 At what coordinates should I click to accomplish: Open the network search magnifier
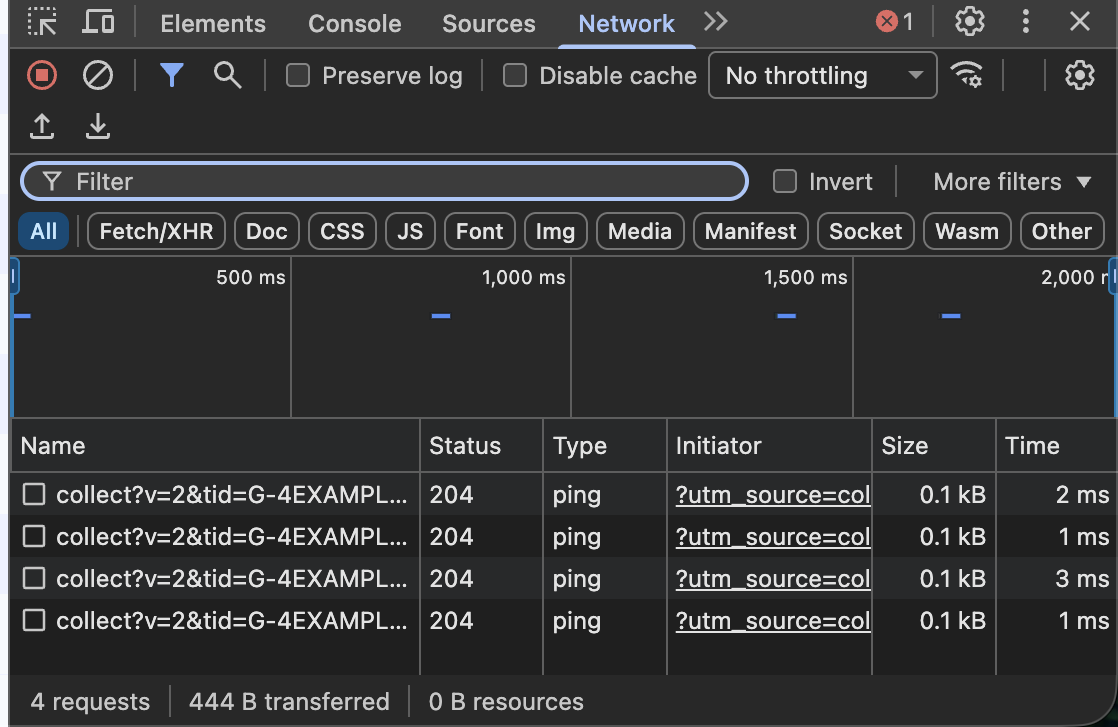227,75
